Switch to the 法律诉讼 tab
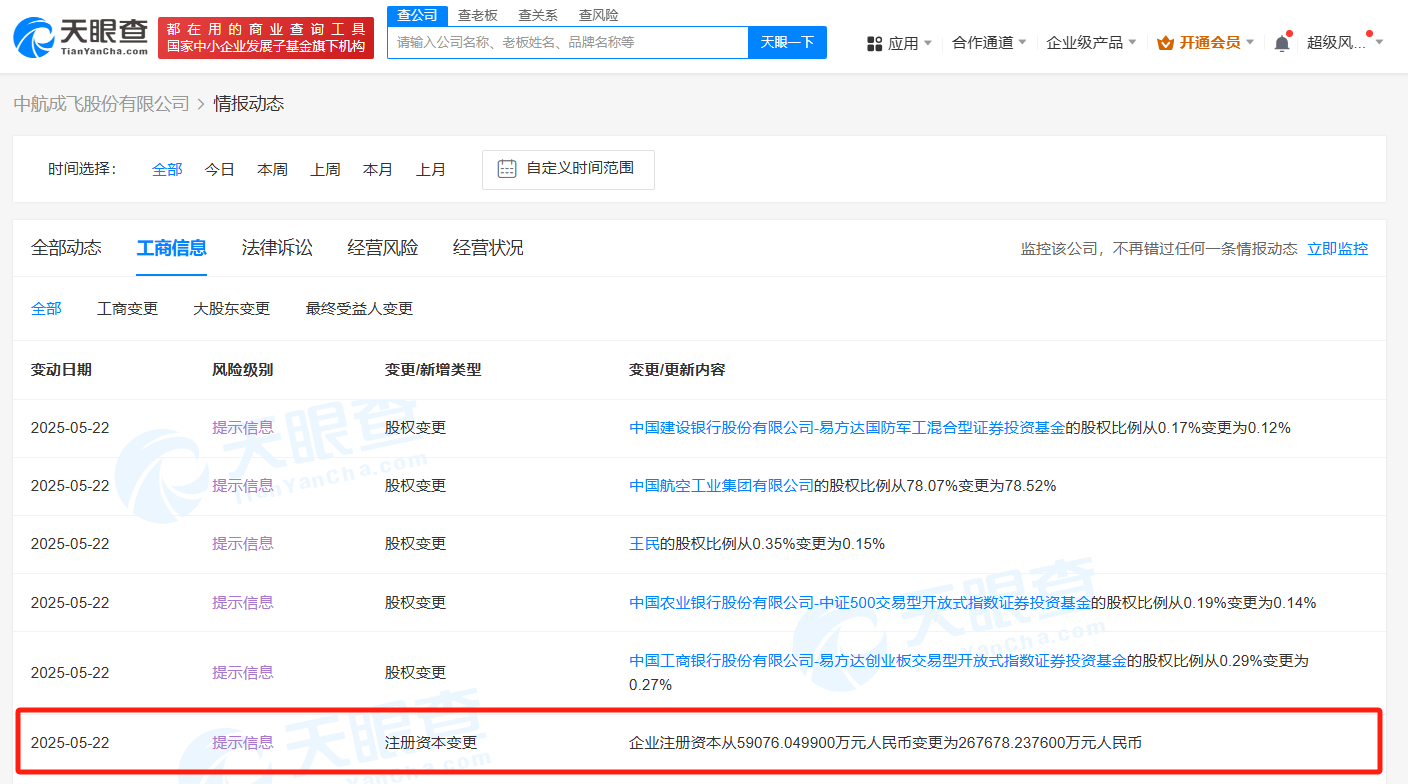Screen dimensions: 1408x784 click(x=277, y=248)
